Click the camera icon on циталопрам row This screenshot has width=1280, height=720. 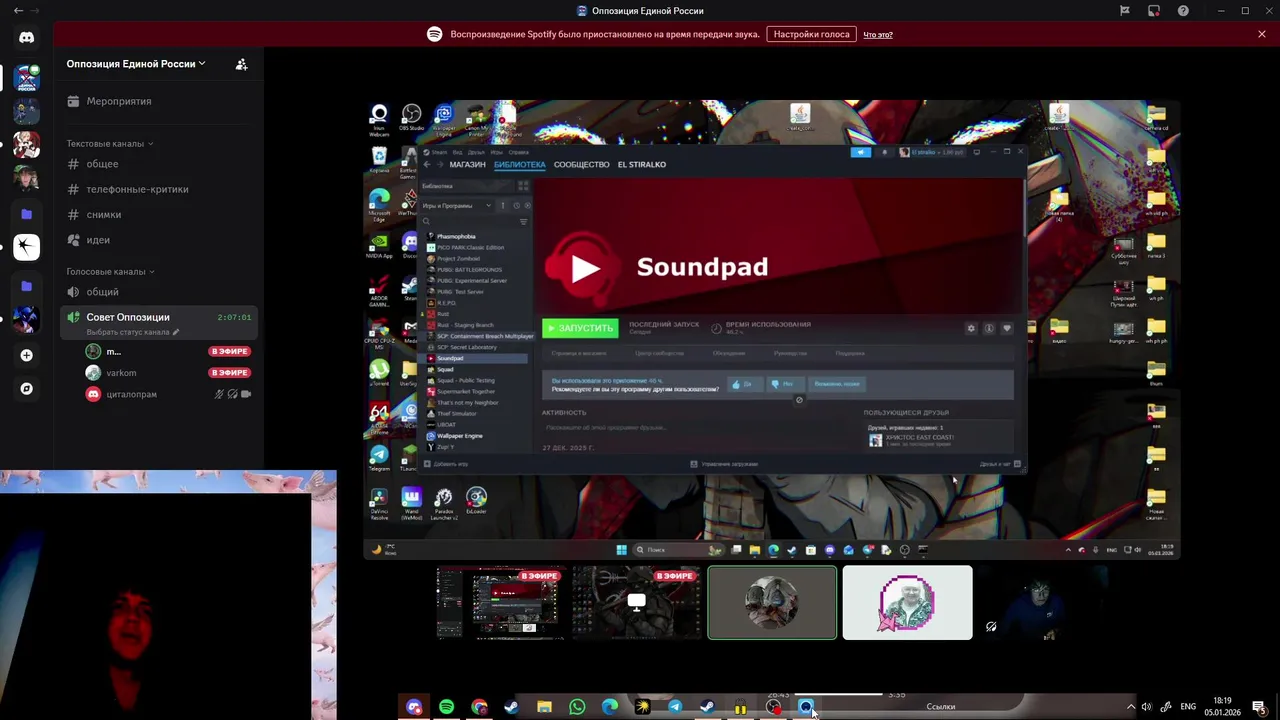pos(246,394)
